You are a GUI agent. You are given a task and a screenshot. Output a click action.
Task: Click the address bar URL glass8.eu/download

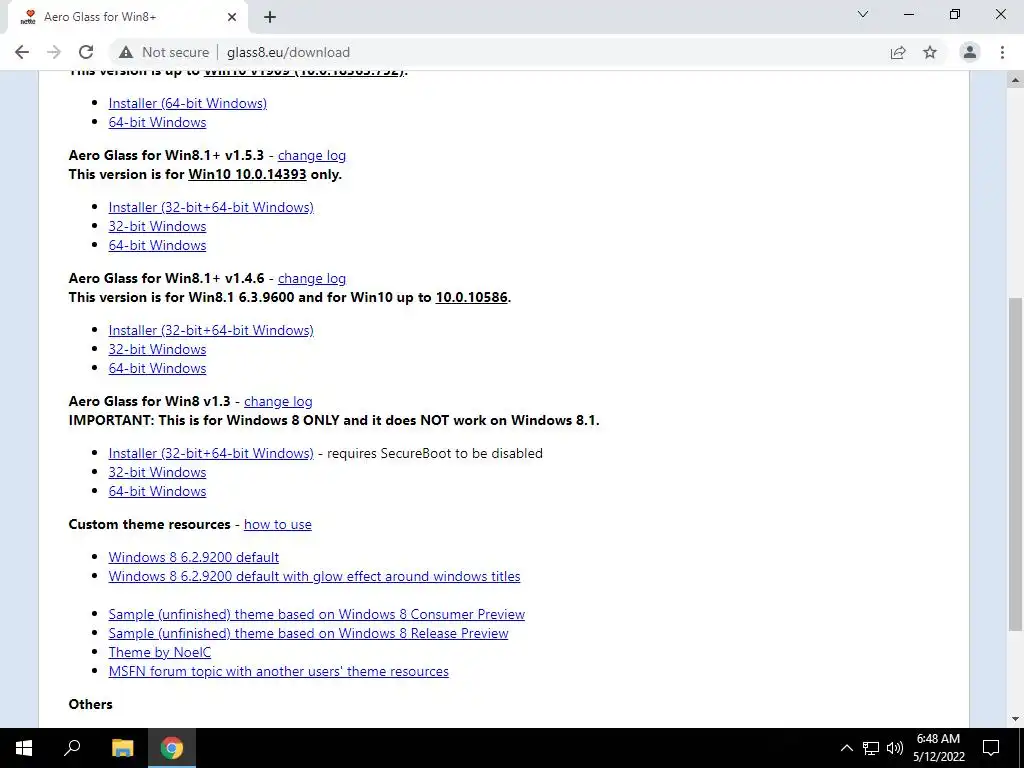click(288, 52)
